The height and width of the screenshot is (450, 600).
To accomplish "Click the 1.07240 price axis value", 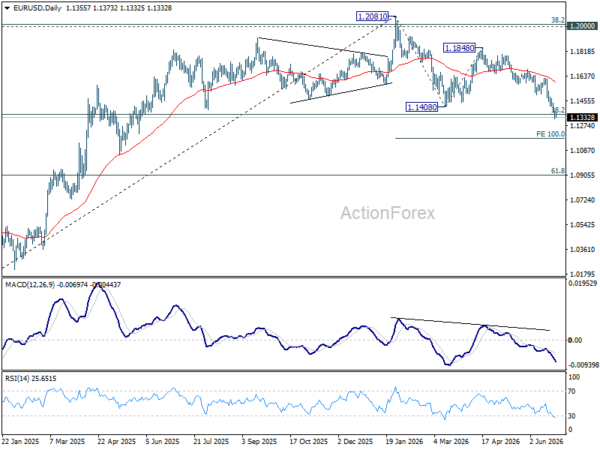I will coord(582,200).
